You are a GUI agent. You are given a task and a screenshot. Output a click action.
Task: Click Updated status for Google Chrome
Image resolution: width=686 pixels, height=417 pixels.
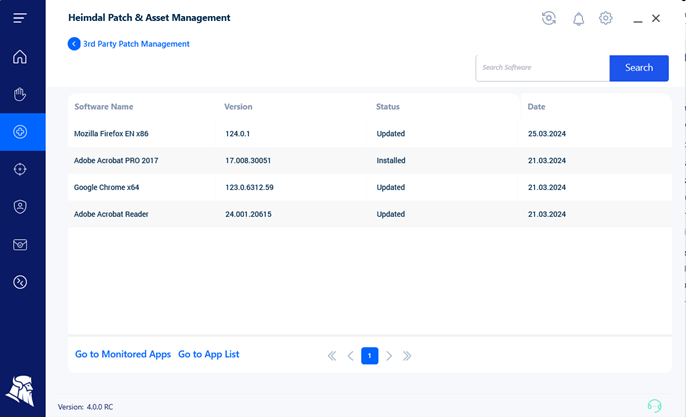391,187
